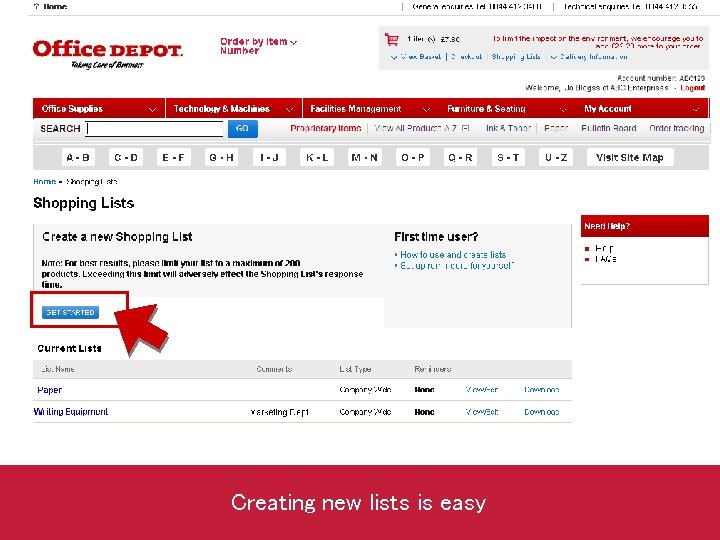Select the C - D alphabet button
Image resolution: width=720 pixels, height=540 pixels.
pyautogui.click(x=126, y=158)
